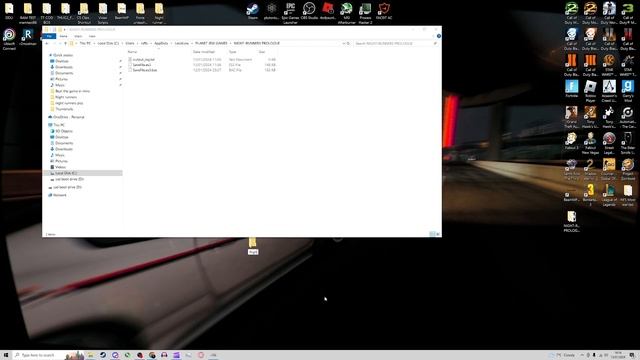Expand the Explorer ribbon chevron
Screen dimensions: 640x360
433,36
